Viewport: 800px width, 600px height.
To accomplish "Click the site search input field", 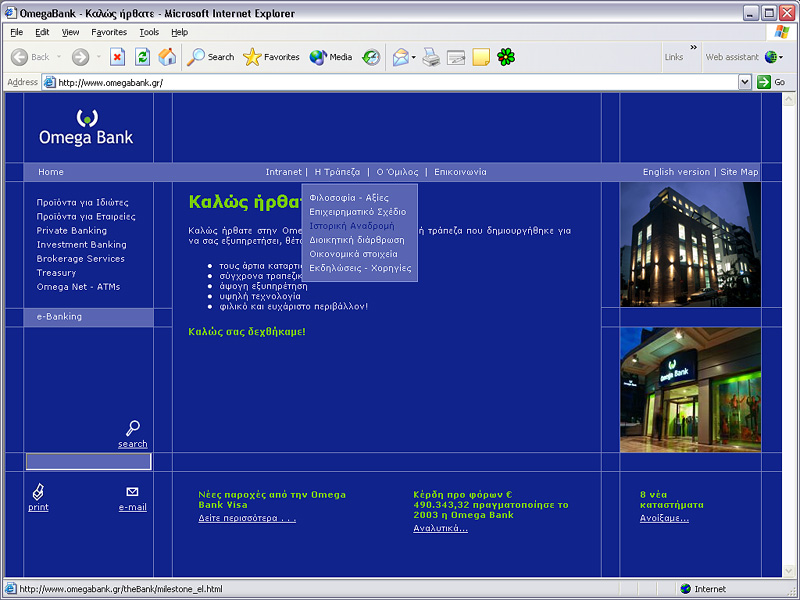I will [89, 462].
